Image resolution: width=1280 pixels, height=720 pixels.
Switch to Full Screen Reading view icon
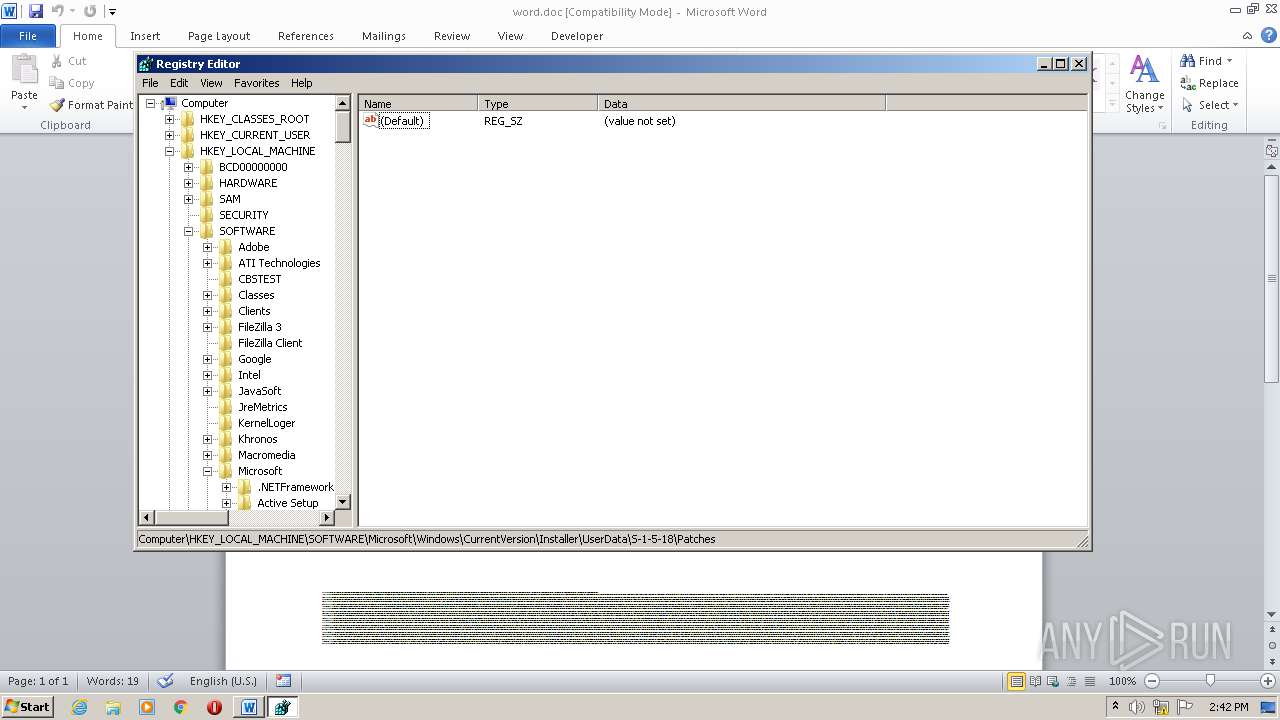(x=1035, y=681)
